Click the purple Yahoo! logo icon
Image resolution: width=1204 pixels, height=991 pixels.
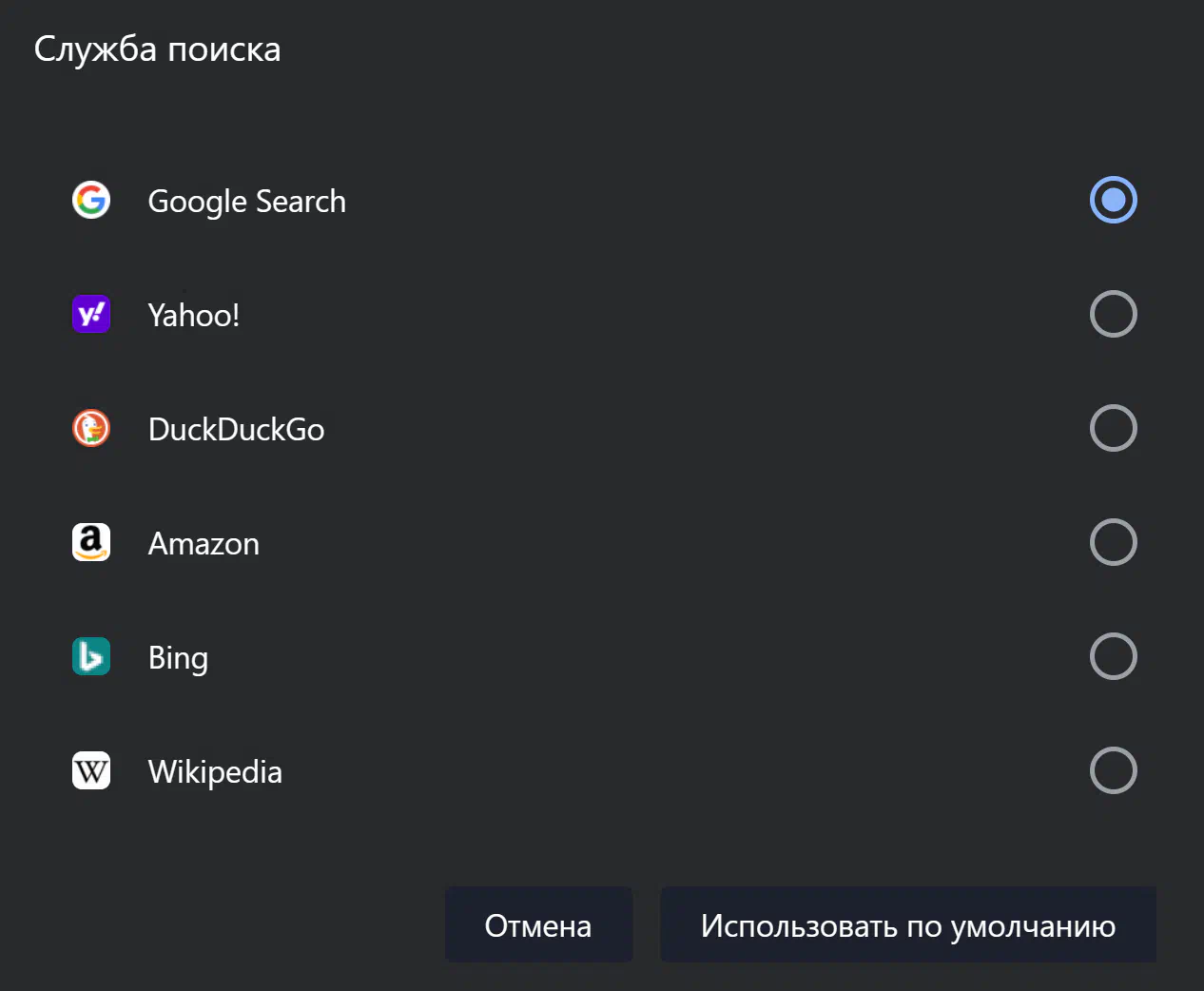point(91,314)
